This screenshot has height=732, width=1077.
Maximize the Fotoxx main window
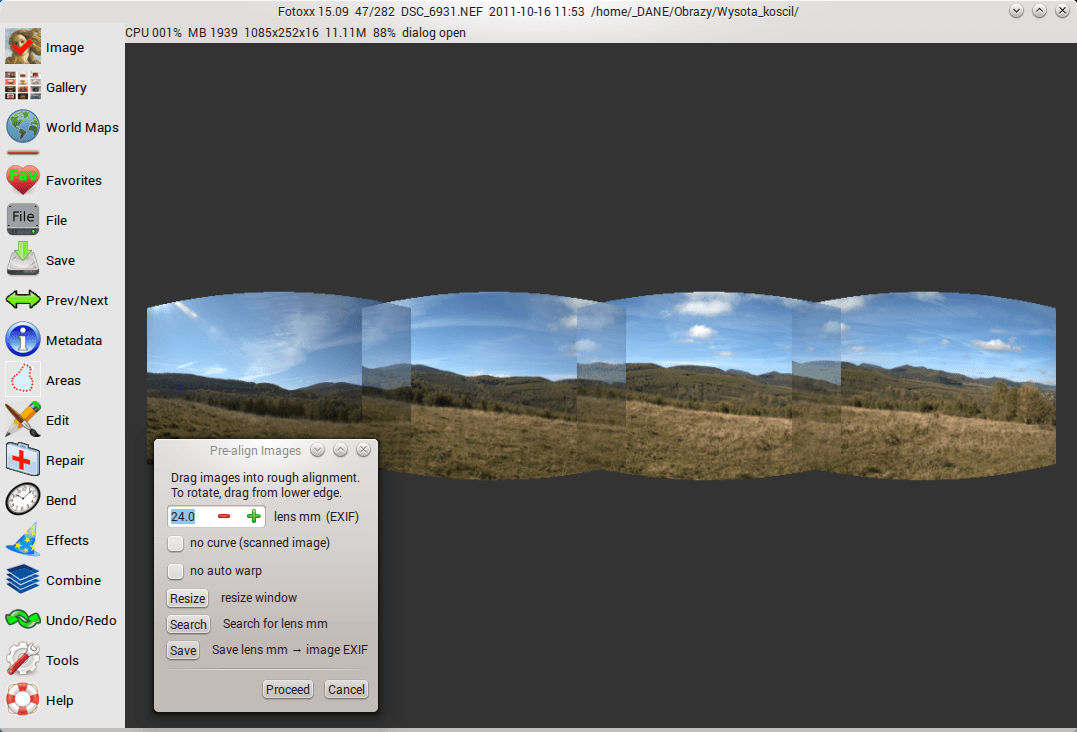[1039, 11]
